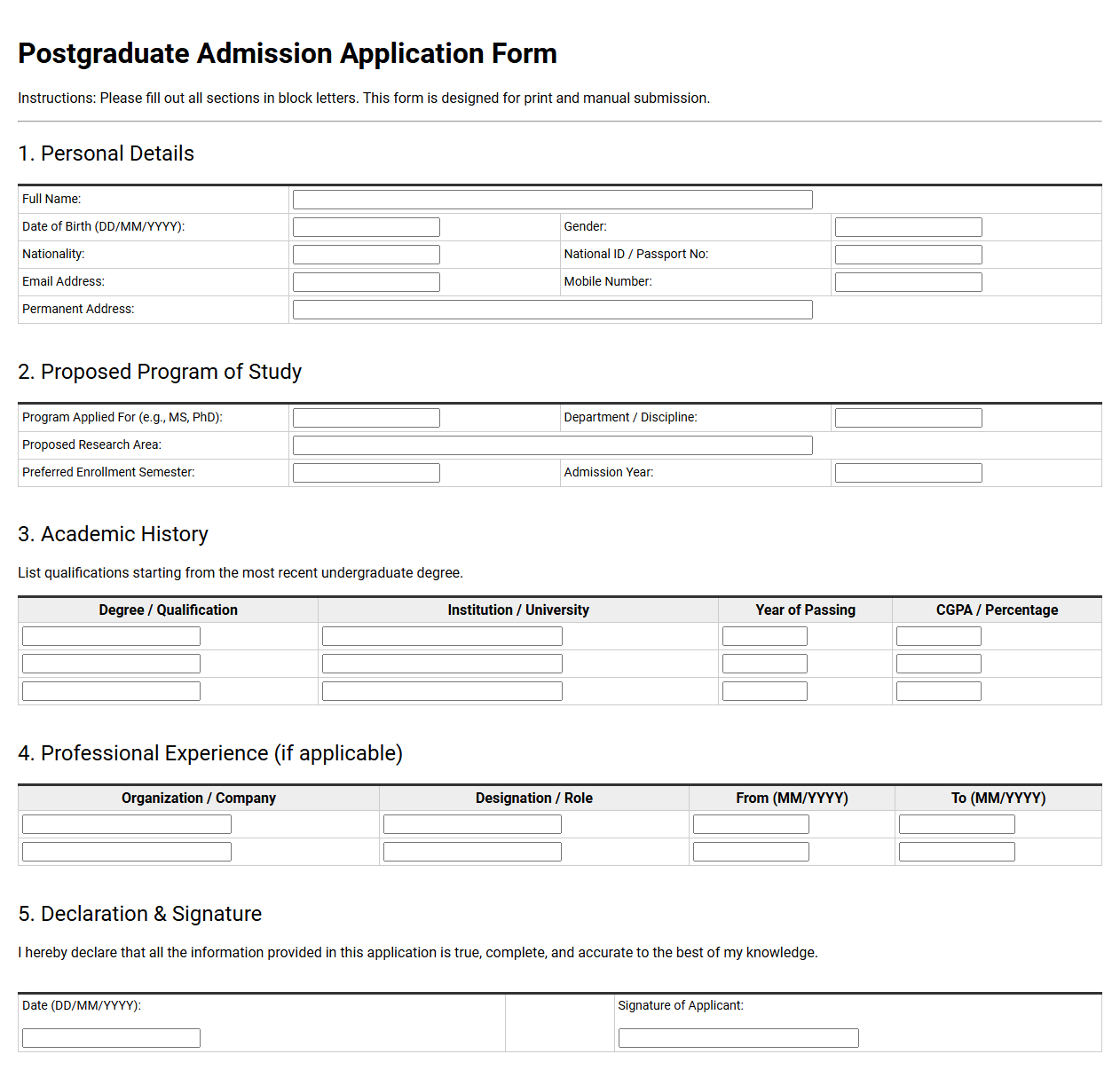Click '2. Proposed Program of Study' heading

[160, 372]
